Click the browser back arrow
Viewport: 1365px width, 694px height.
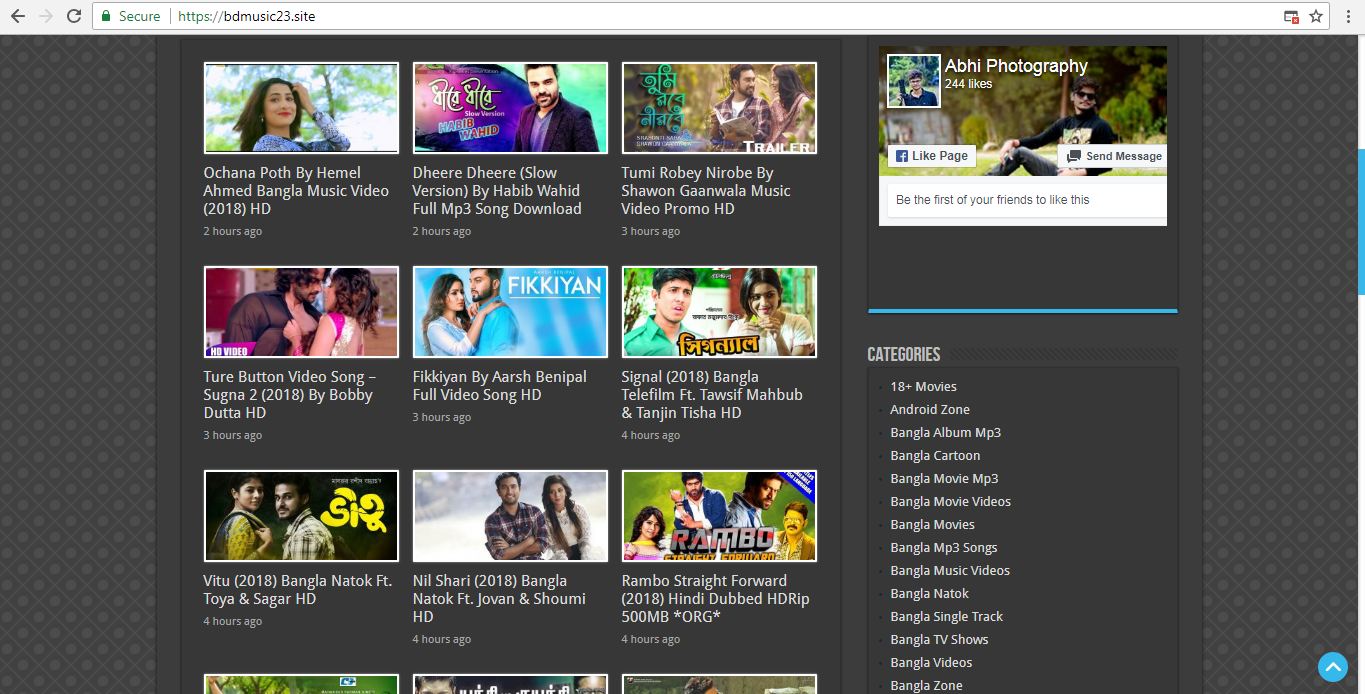click(17, 16)
